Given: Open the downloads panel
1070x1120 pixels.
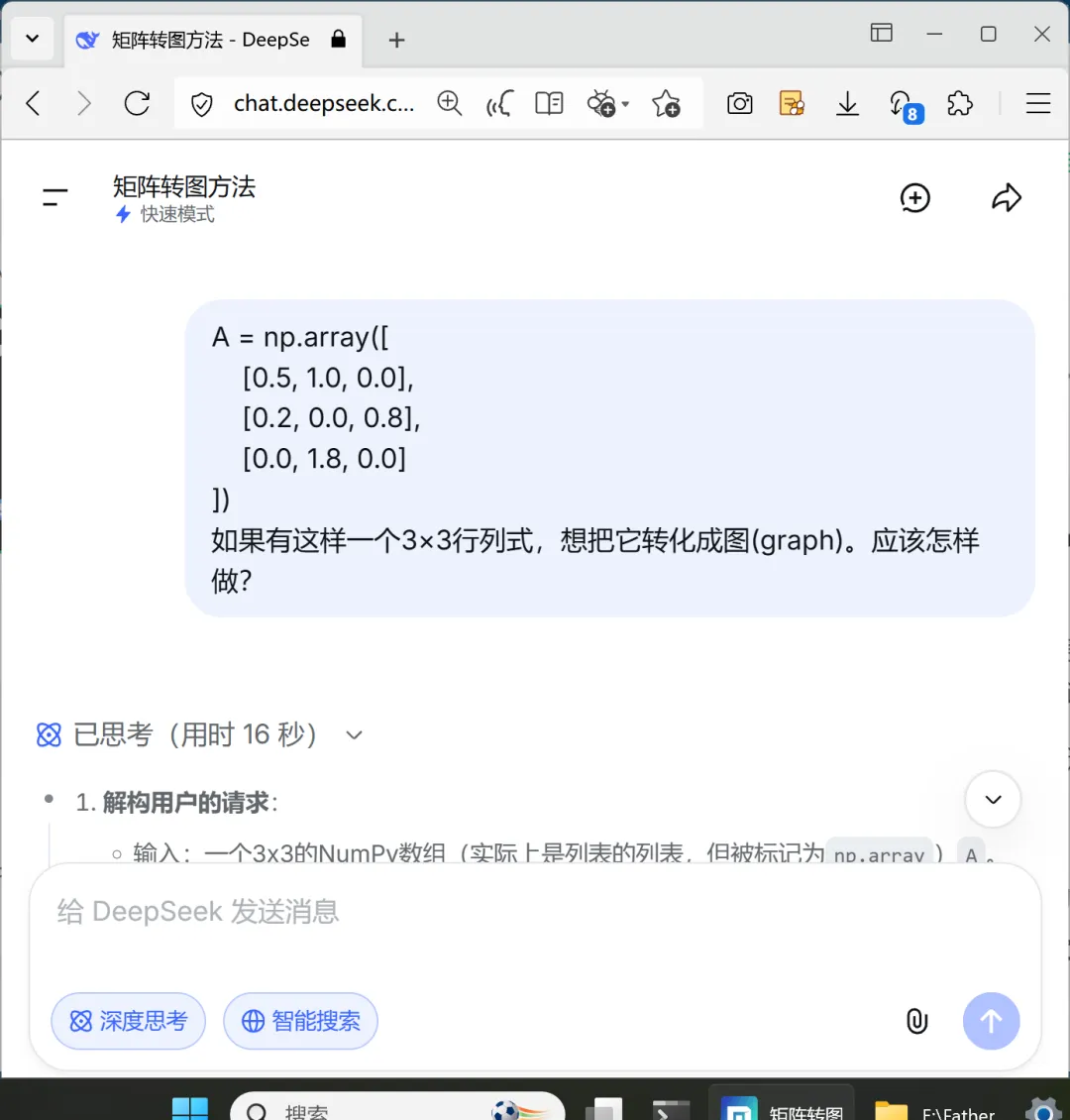Looking at the screenshot, I should tap(847, 104).
